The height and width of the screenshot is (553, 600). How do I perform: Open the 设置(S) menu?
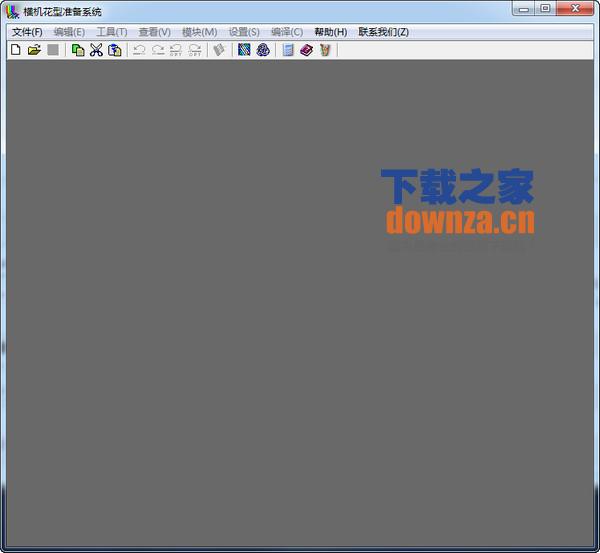244,32
